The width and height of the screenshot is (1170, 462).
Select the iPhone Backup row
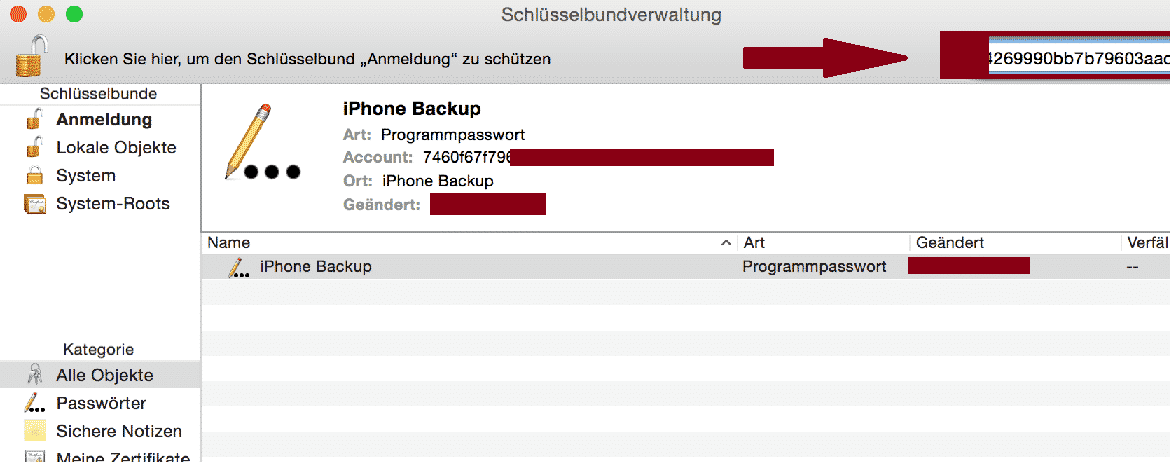685,266
